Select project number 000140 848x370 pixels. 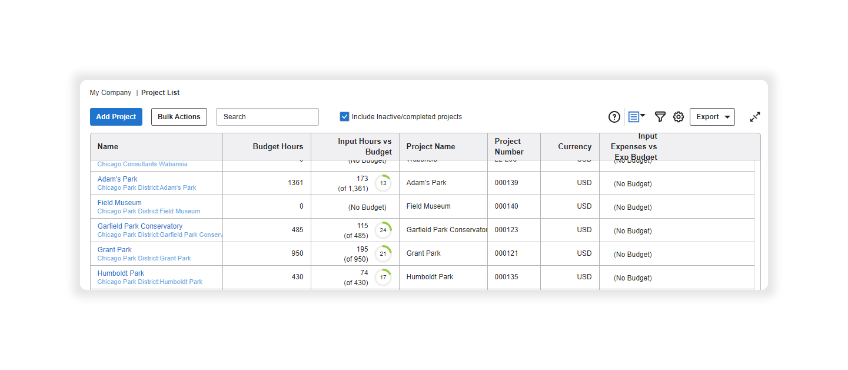point(506,206)
